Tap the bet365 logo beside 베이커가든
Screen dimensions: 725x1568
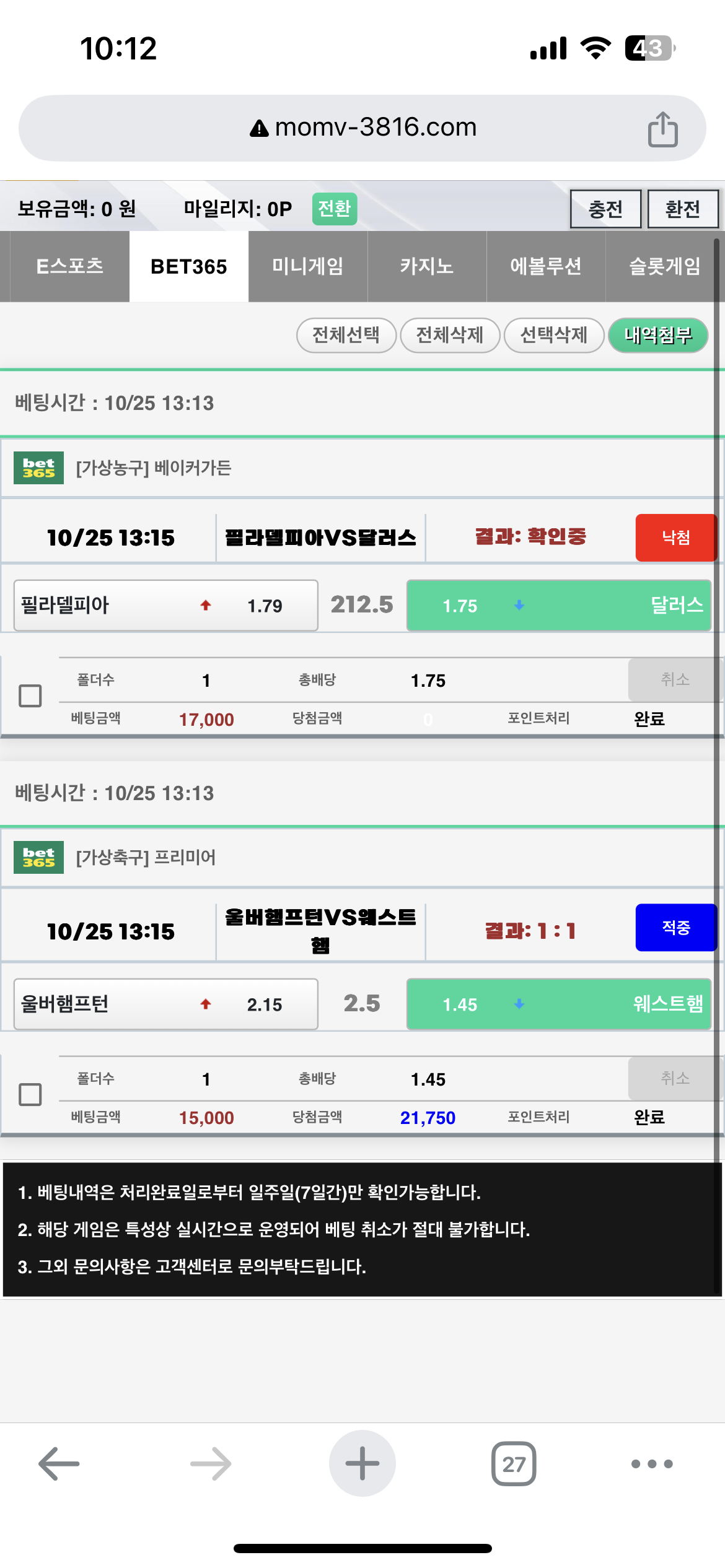[38, 468]
